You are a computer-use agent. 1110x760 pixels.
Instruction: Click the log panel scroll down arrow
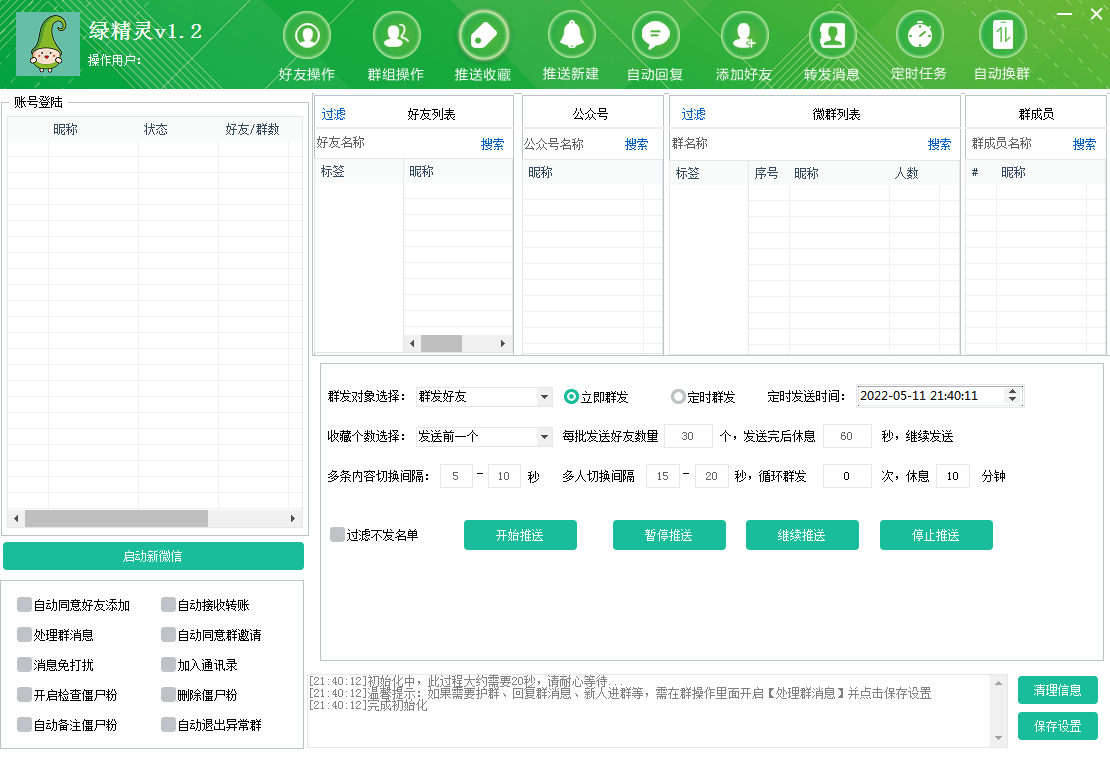[998, 738]
